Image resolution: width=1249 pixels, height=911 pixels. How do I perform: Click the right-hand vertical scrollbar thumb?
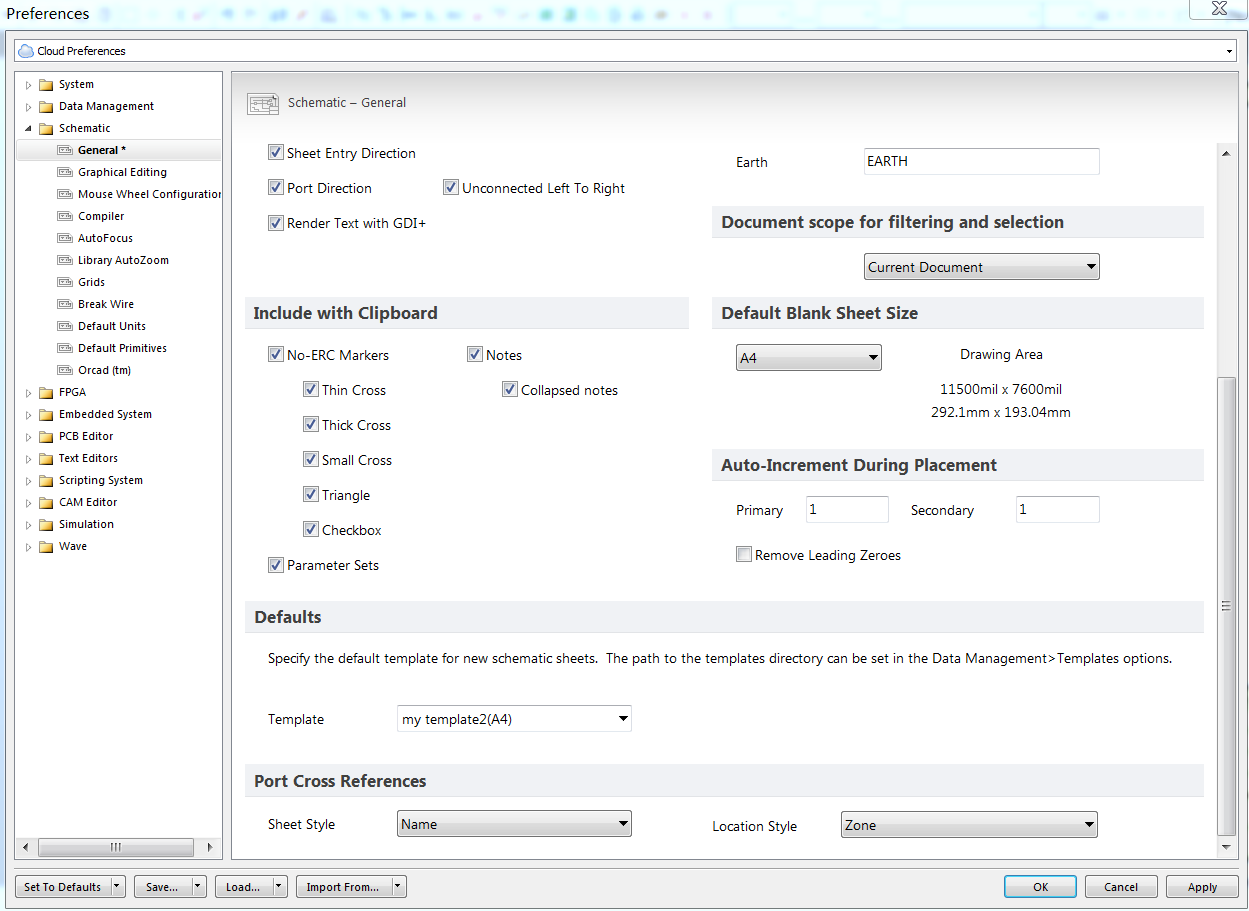coord(1225,606)
